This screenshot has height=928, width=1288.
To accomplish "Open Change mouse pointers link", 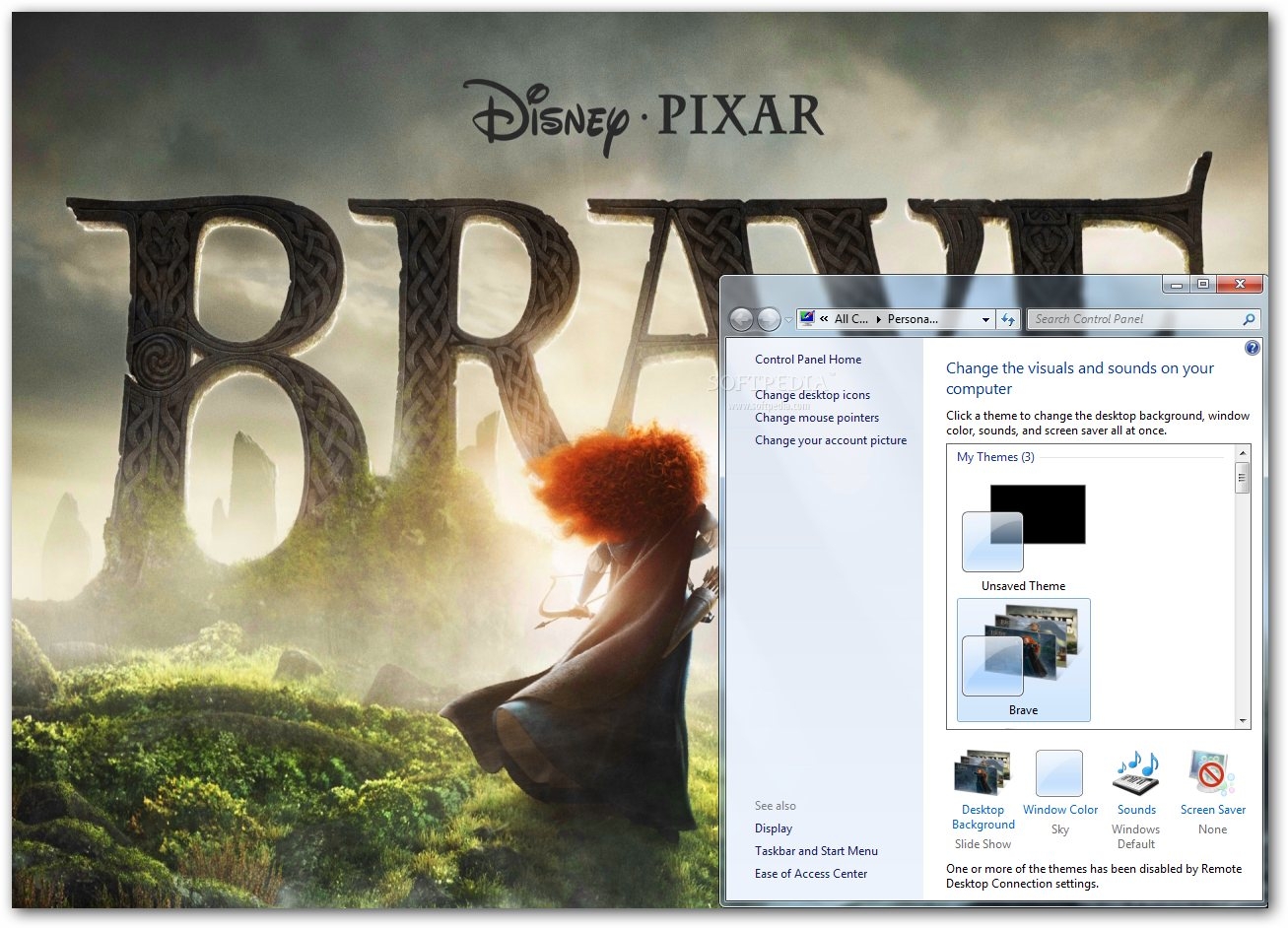I will coord(817,418).
